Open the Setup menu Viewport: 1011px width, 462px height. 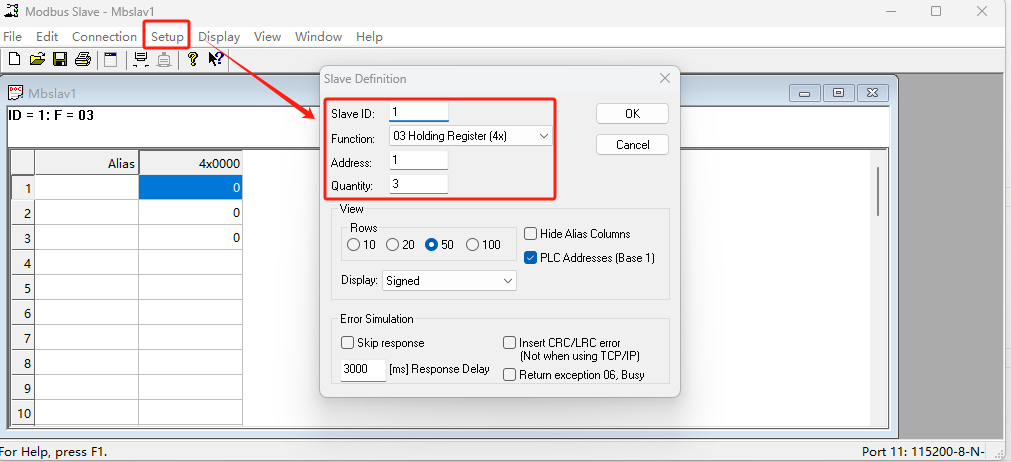pos(167,37)
